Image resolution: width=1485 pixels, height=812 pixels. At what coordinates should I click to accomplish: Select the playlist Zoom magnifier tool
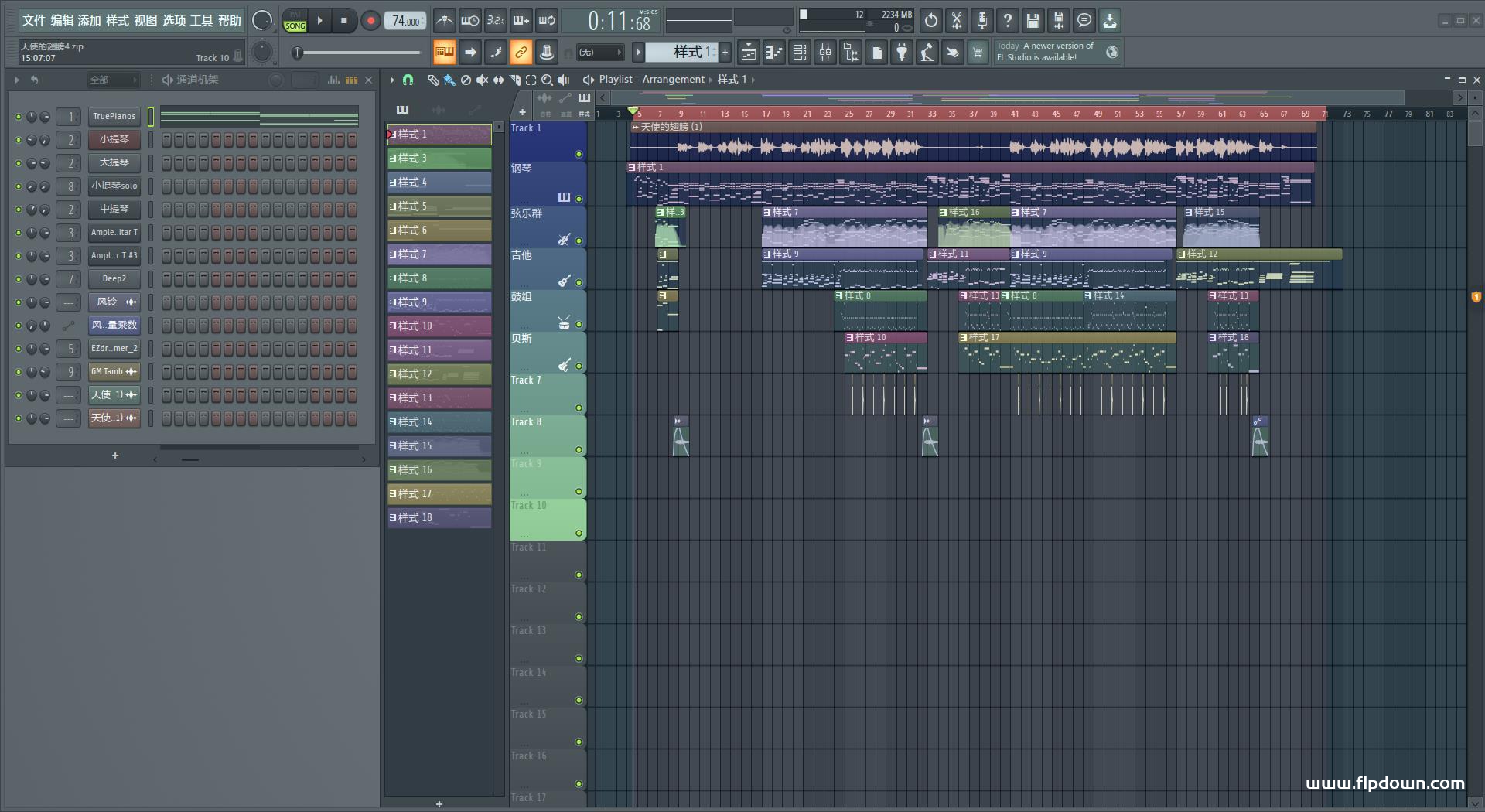(547, 80)
